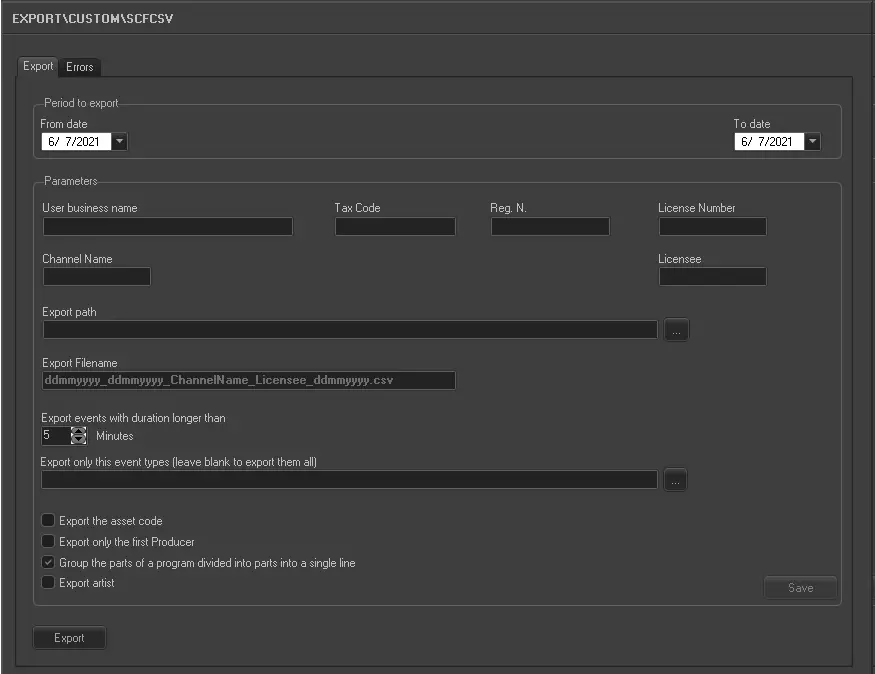Select the Reg. N. input box
Viewport: 875px width, 674px height.
coord(550,227)
